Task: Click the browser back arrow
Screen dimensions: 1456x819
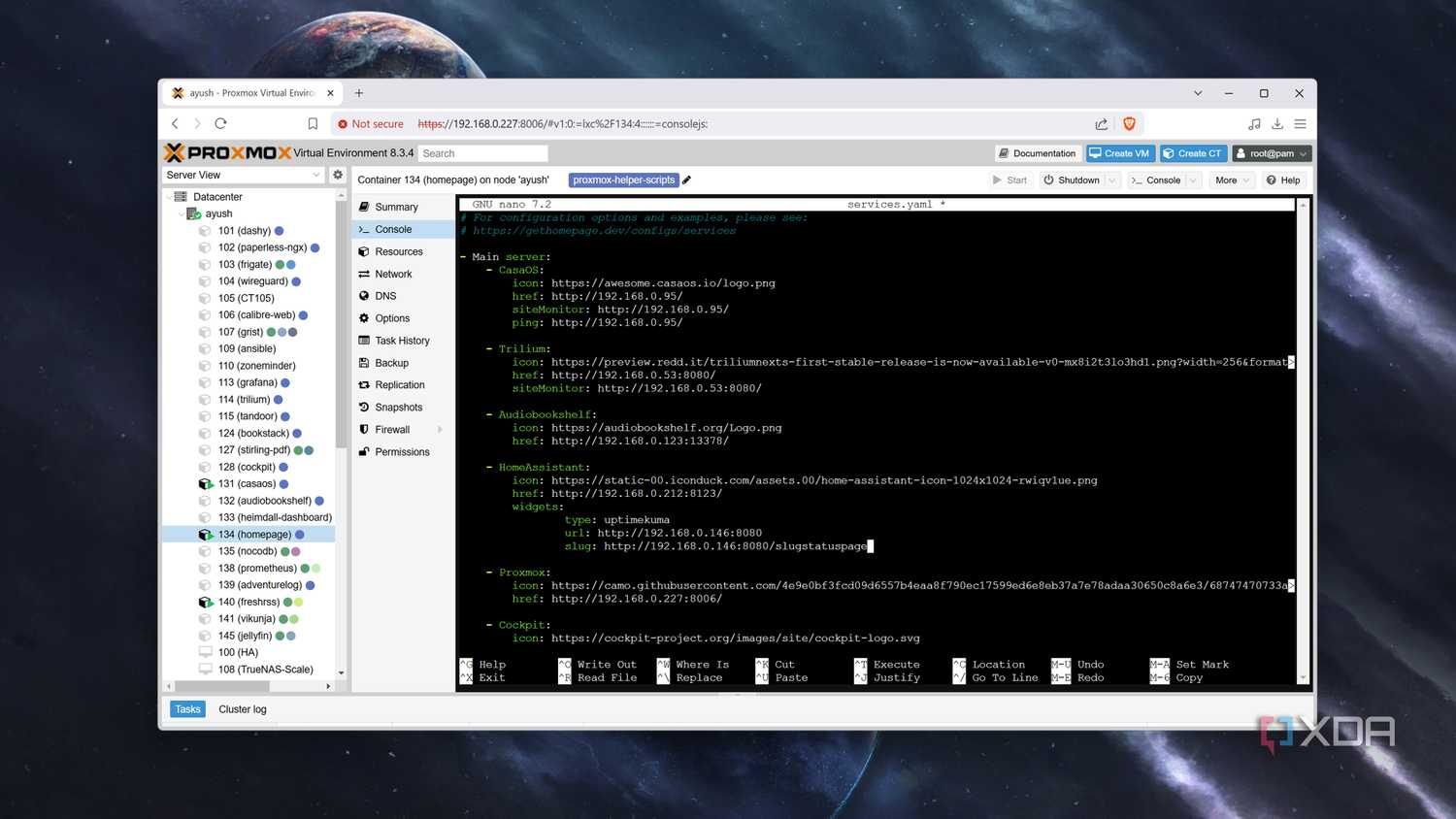Action: point(175,123)
